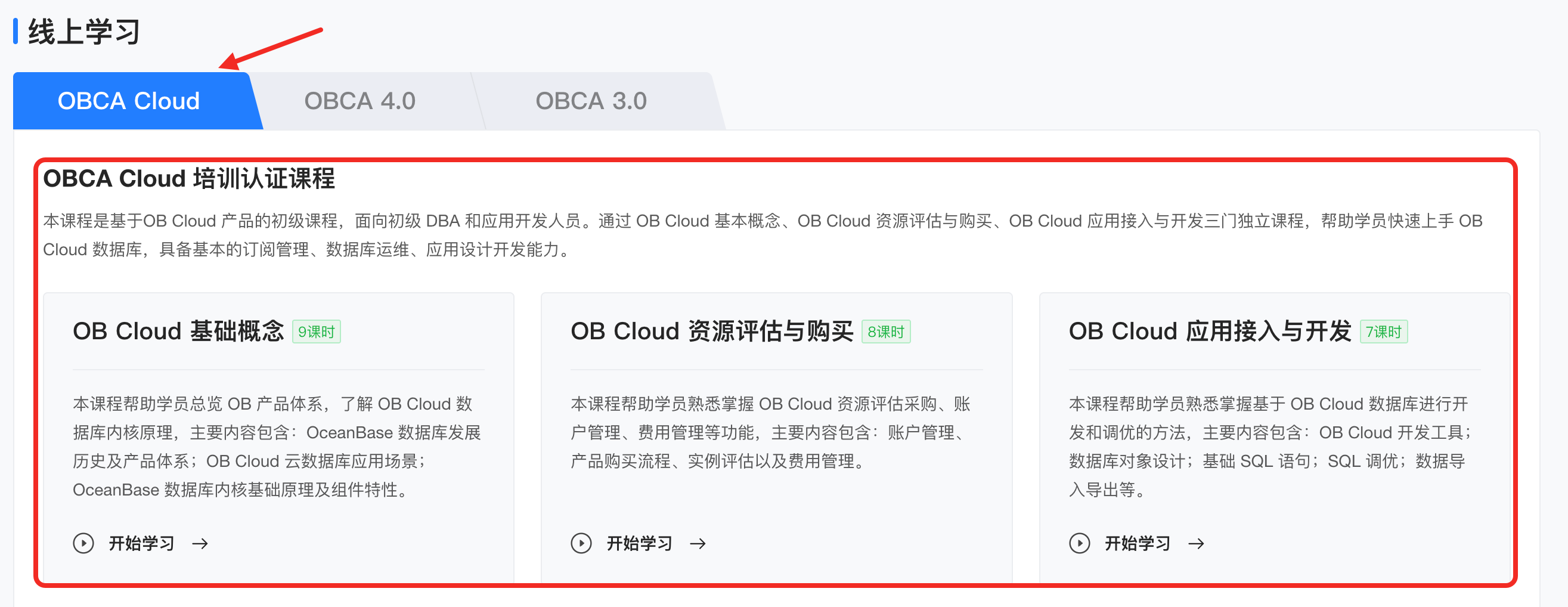Click play icon in OB Cloud 基础概念 card
Image resolution: width=1568 pixels, height=607 pixels.
(83, 543)
